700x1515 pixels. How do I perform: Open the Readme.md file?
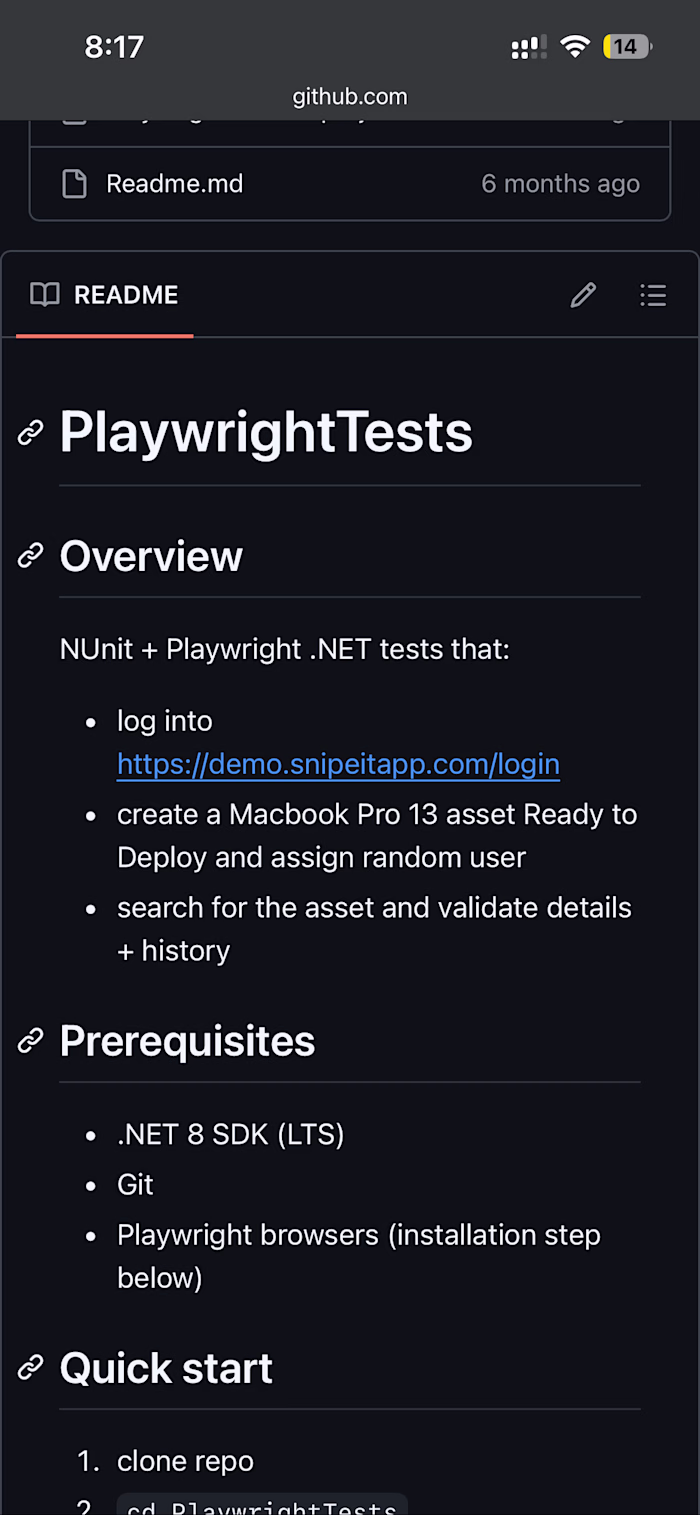(174, 183)
